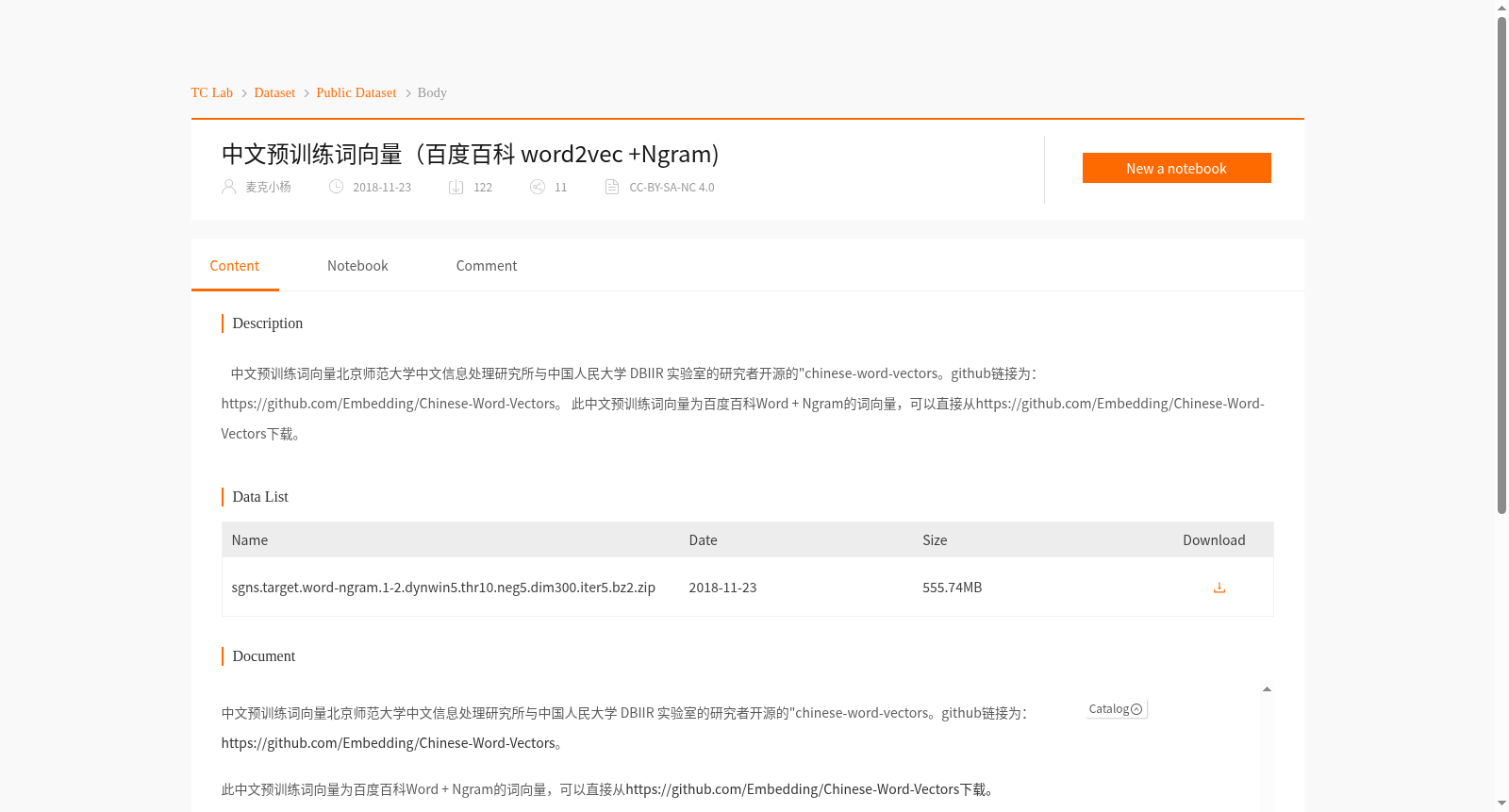This screenshot has width=1509, height=812.
Task: Click the dataset title heading
Action: tap(471, 154)
